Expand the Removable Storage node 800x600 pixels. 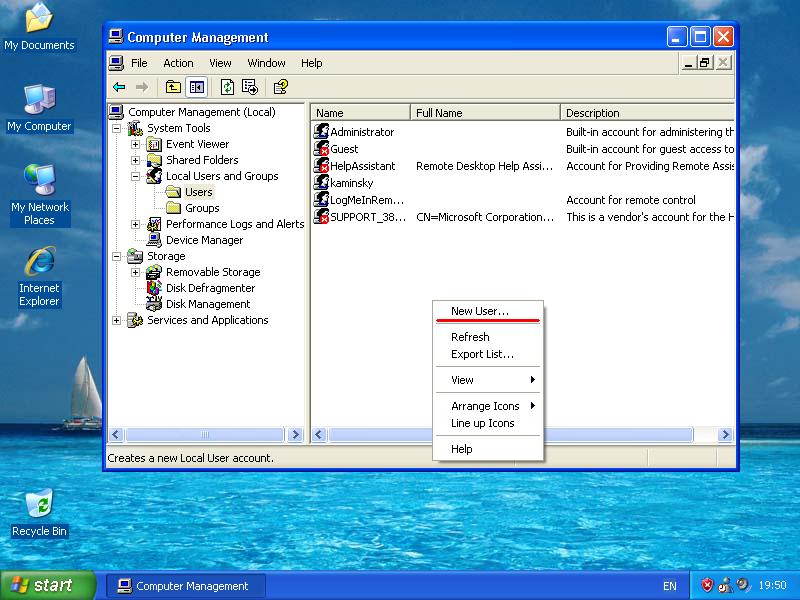click(135, 272)
